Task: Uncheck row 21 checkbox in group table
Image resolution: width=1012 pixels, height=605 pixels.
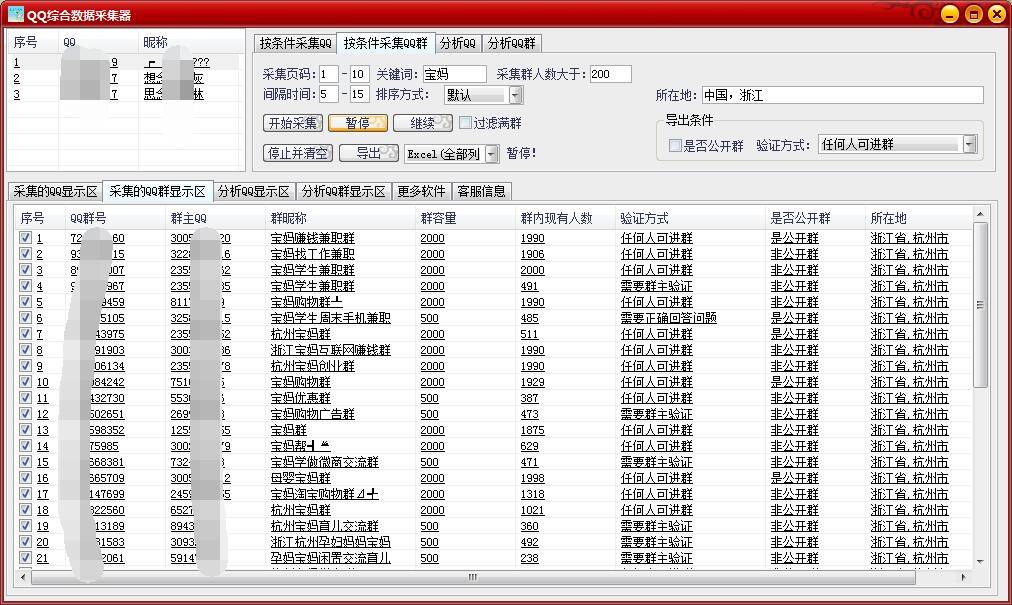Action: [x=25, y=558]
